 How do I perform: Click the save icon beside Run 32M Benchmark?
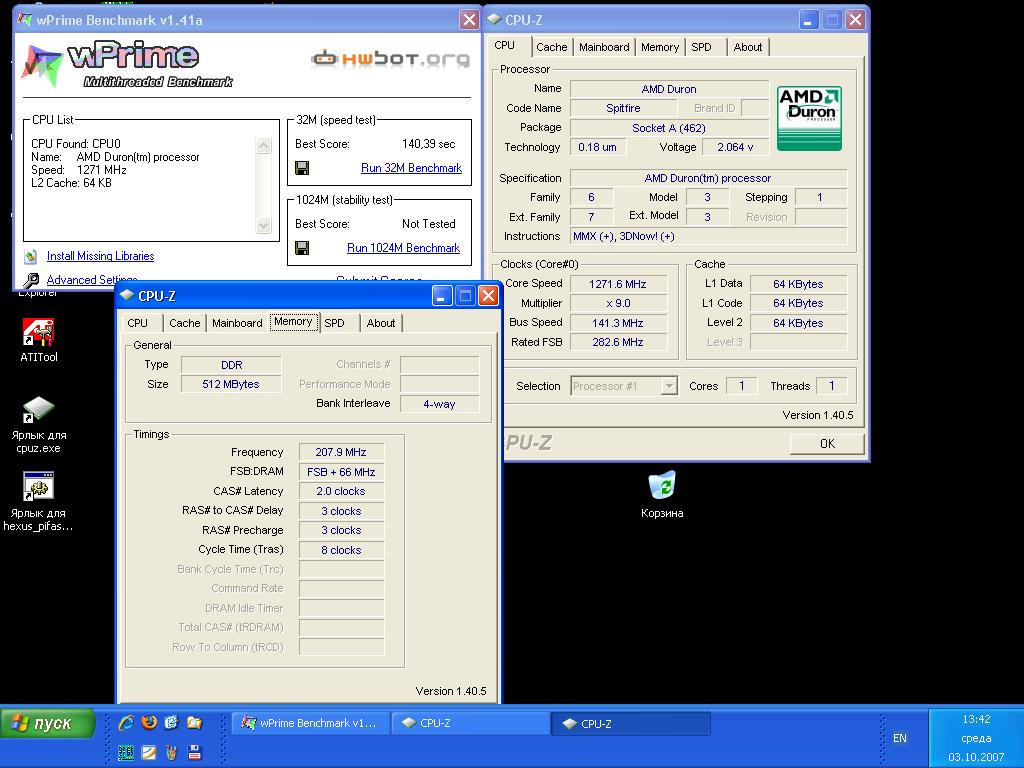tap(302, 168)
